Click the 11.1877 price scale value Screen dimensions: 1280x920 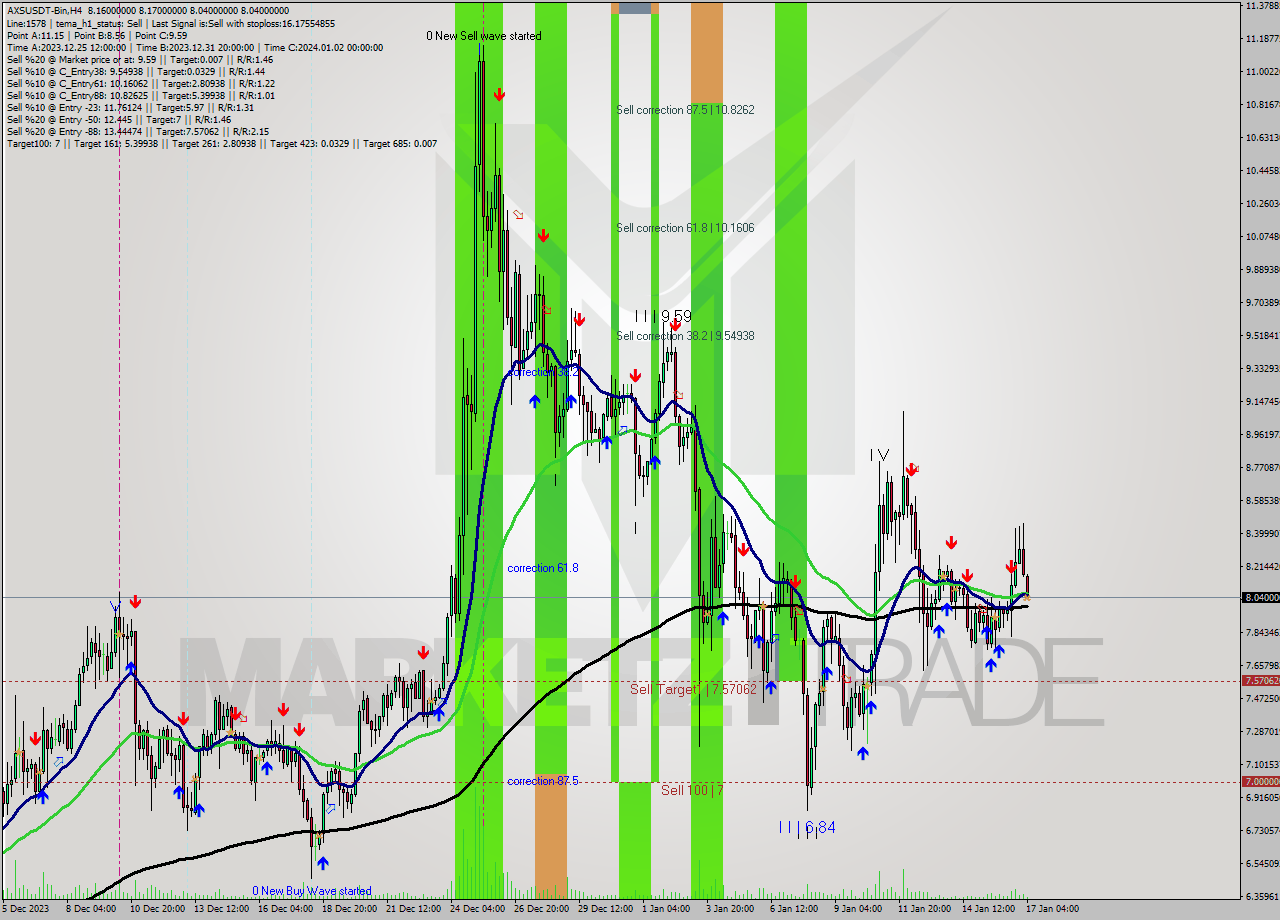[x=1262, y=38]
